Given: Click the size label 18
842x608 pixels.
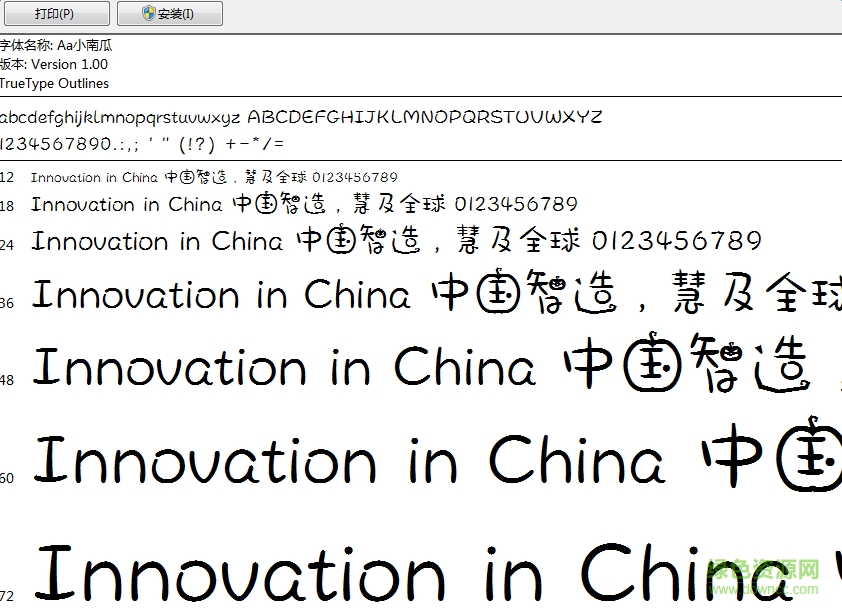Looking at the screenshot, I should click(7, 205).
